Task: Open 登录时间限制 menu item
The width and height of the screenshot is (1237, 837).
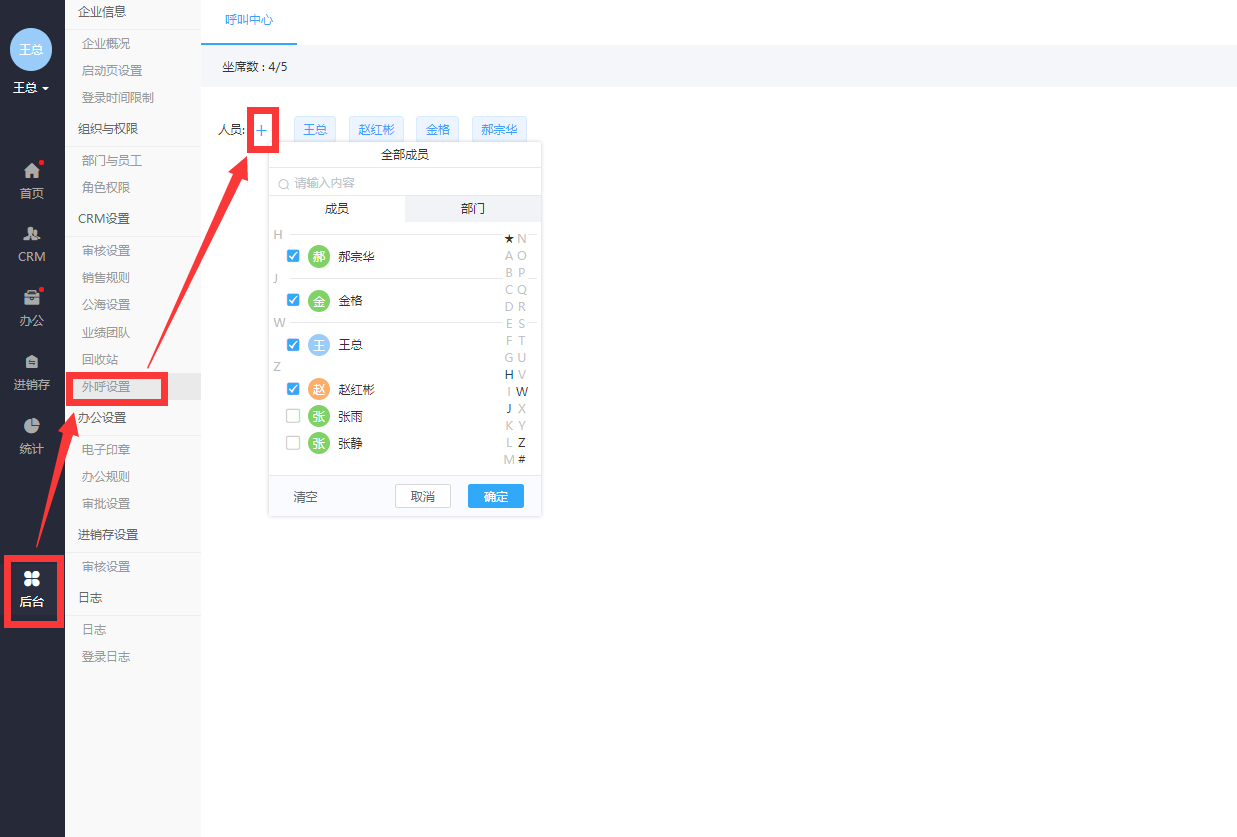Action: tap(118, 98)
